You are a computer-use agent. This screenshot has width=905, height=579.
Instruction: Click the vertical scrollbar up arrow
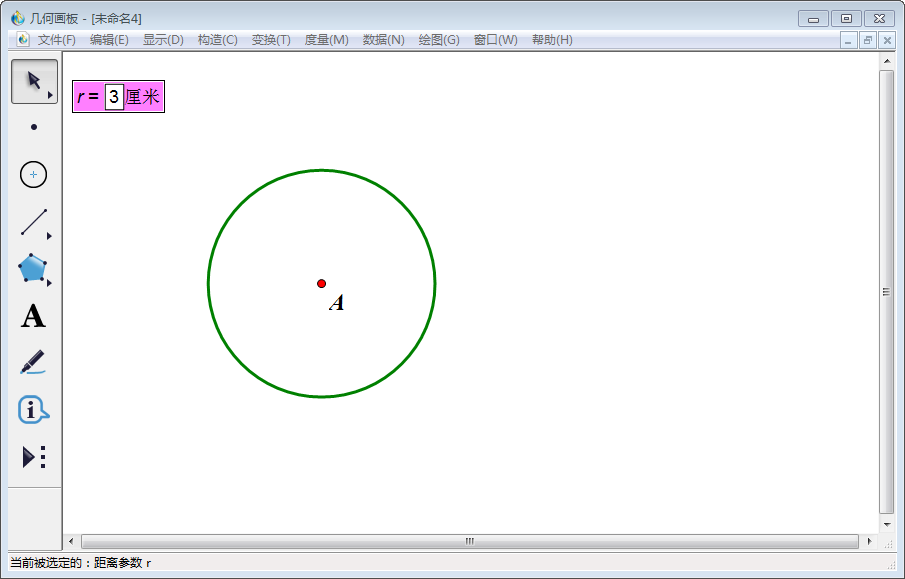(x=887, y=61)
